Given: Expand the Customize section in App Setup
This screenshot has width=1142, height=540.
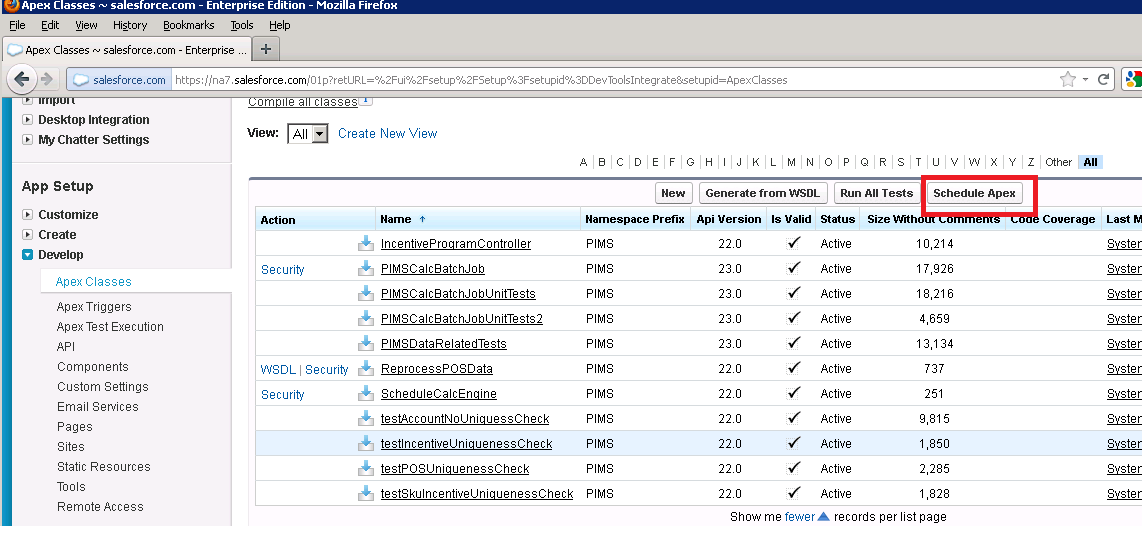Looking at the screenshot, I should [28, 215].
